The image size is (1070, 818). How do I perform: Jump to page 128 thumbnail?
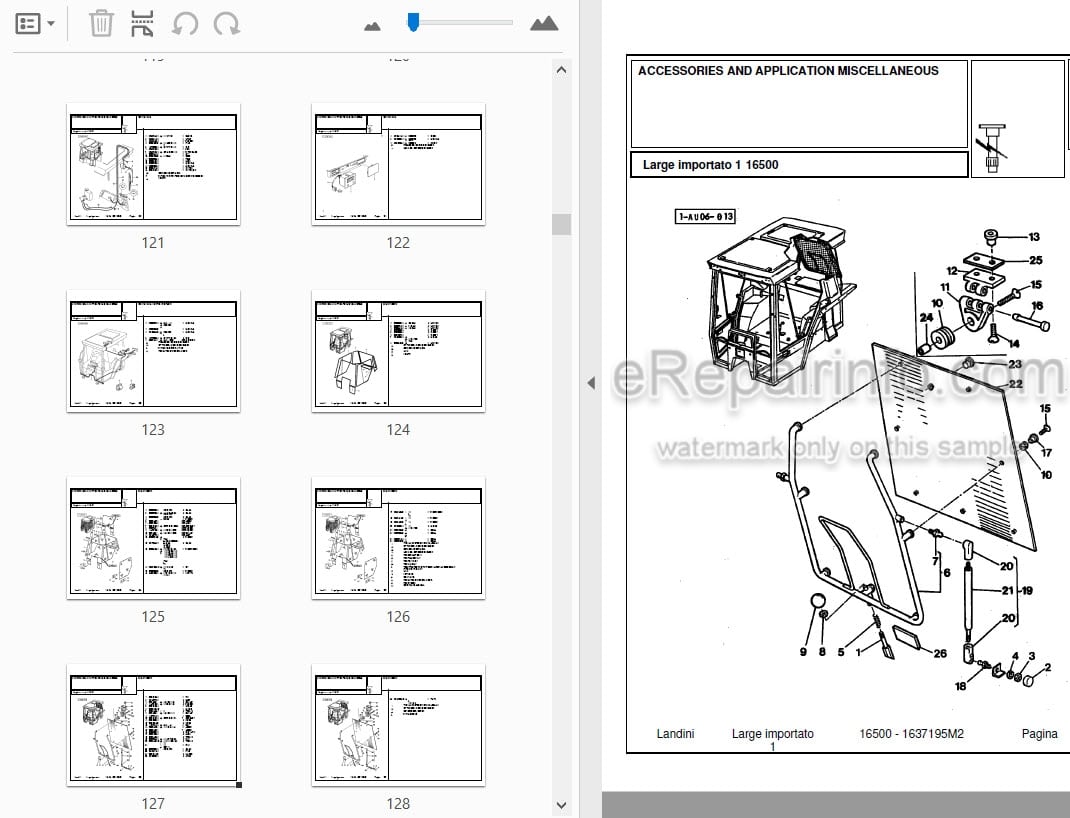coord(399,725)
